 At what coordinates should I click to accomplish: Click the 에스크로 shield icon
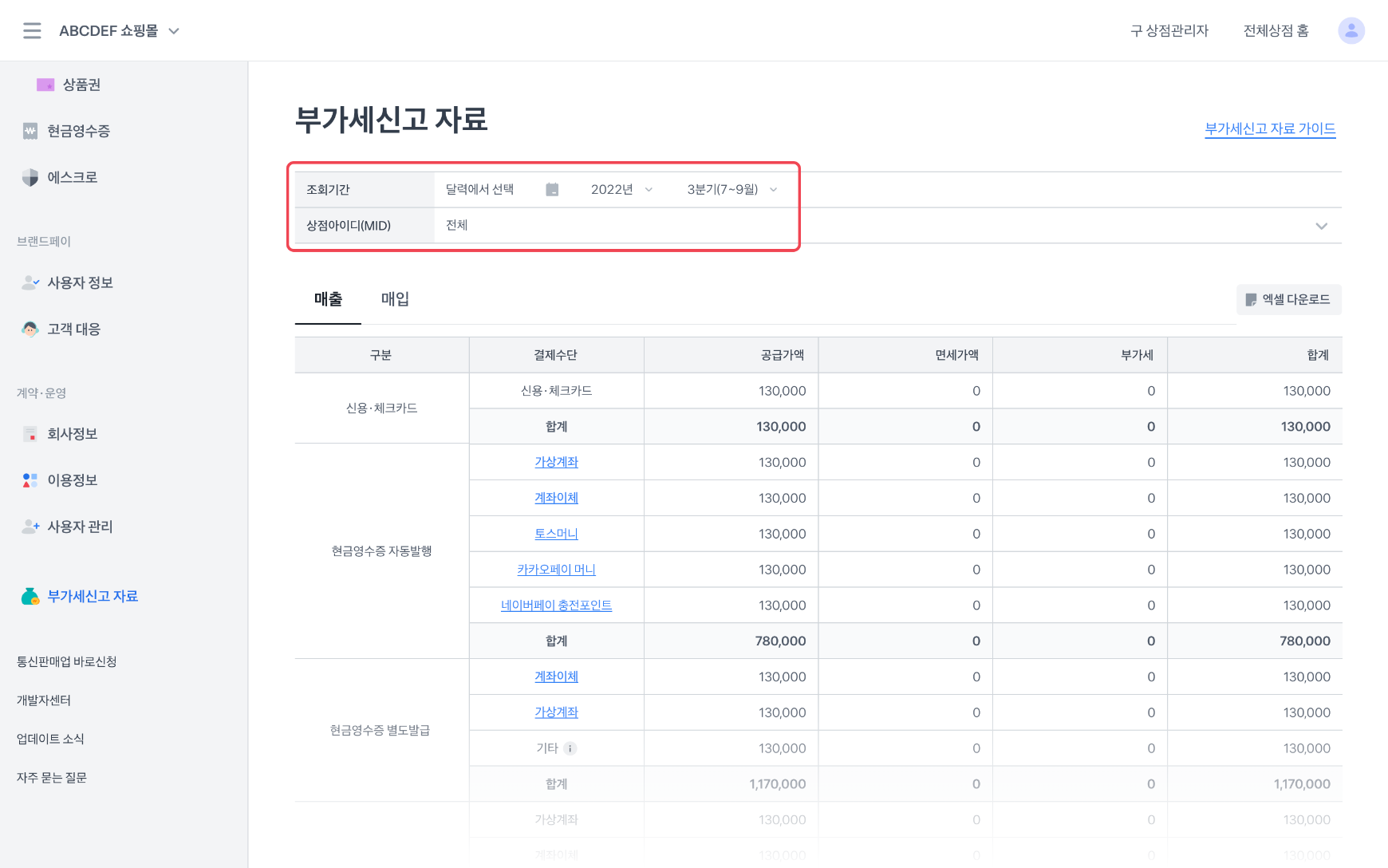(x=30, y=177)
